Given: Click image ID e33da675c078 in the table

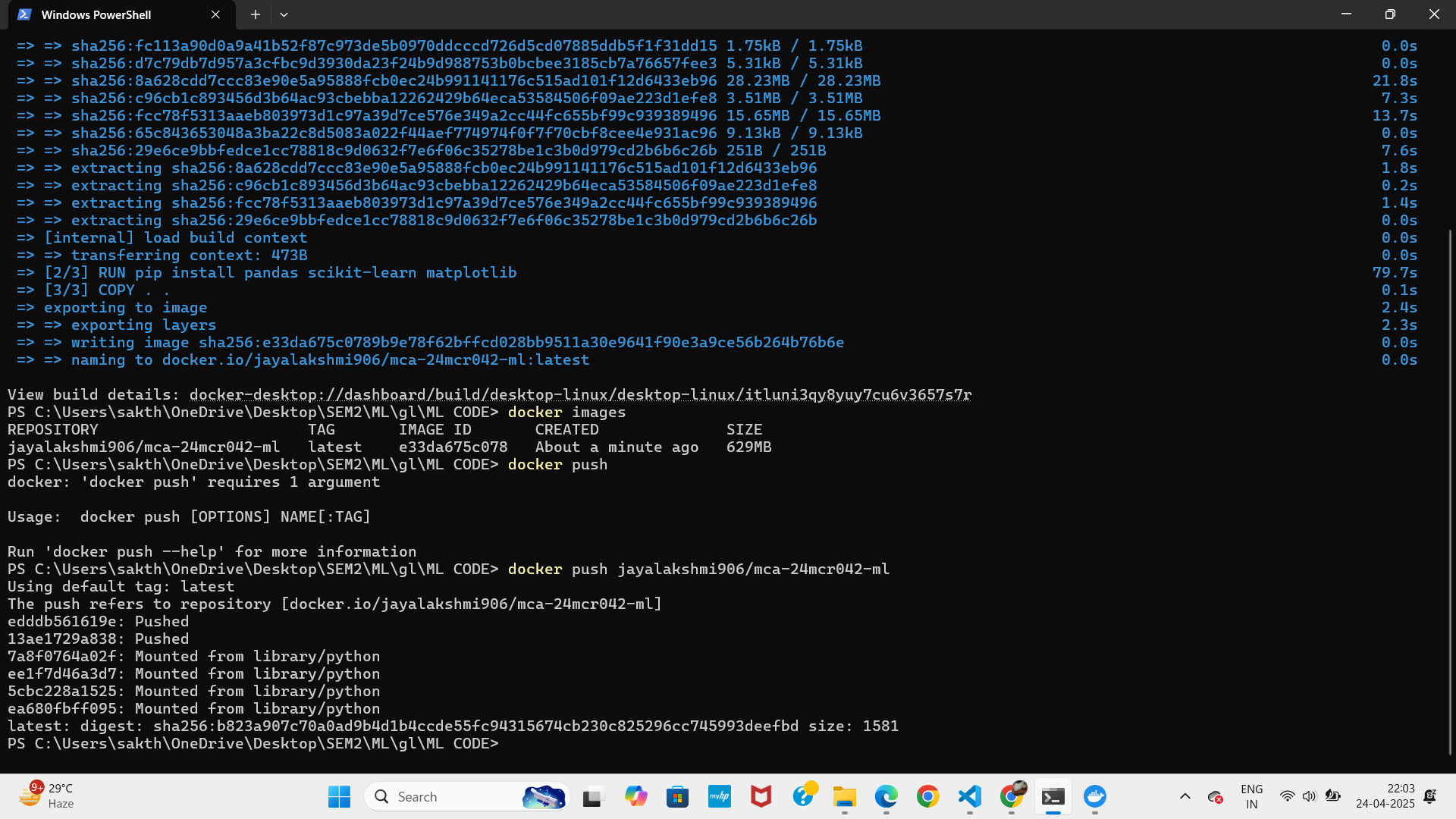Looking at the screenshot, I should pyautogui.click(x=453, y=447).
